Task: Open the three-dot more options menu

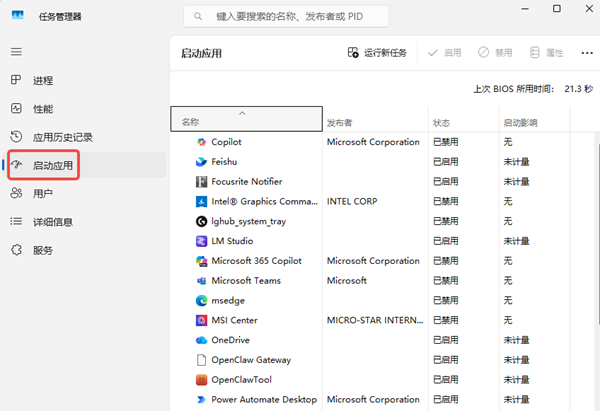Action: (587, 53)
